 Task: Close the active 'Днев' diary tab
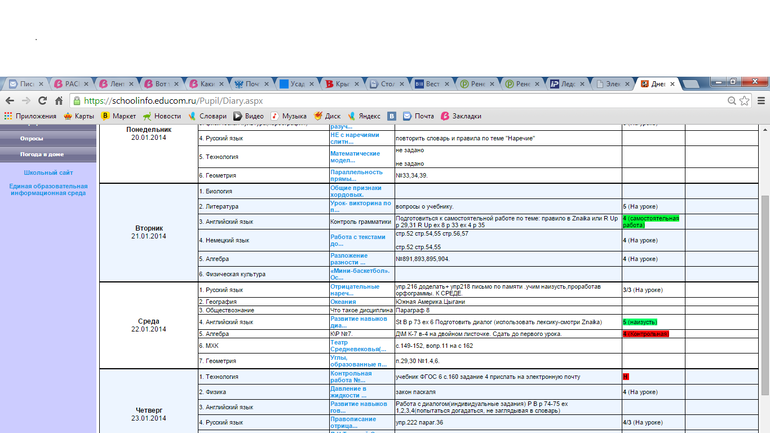(672, 84)
